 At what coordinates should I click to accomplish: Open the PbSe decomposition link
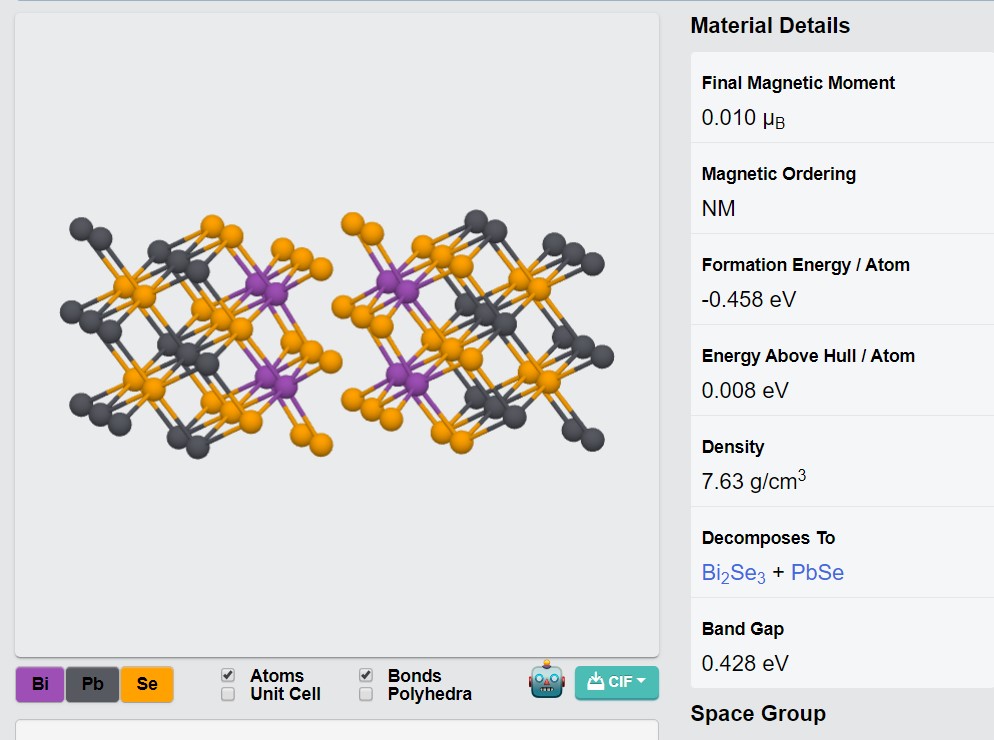pyautogui.click(x=817, y=573)
